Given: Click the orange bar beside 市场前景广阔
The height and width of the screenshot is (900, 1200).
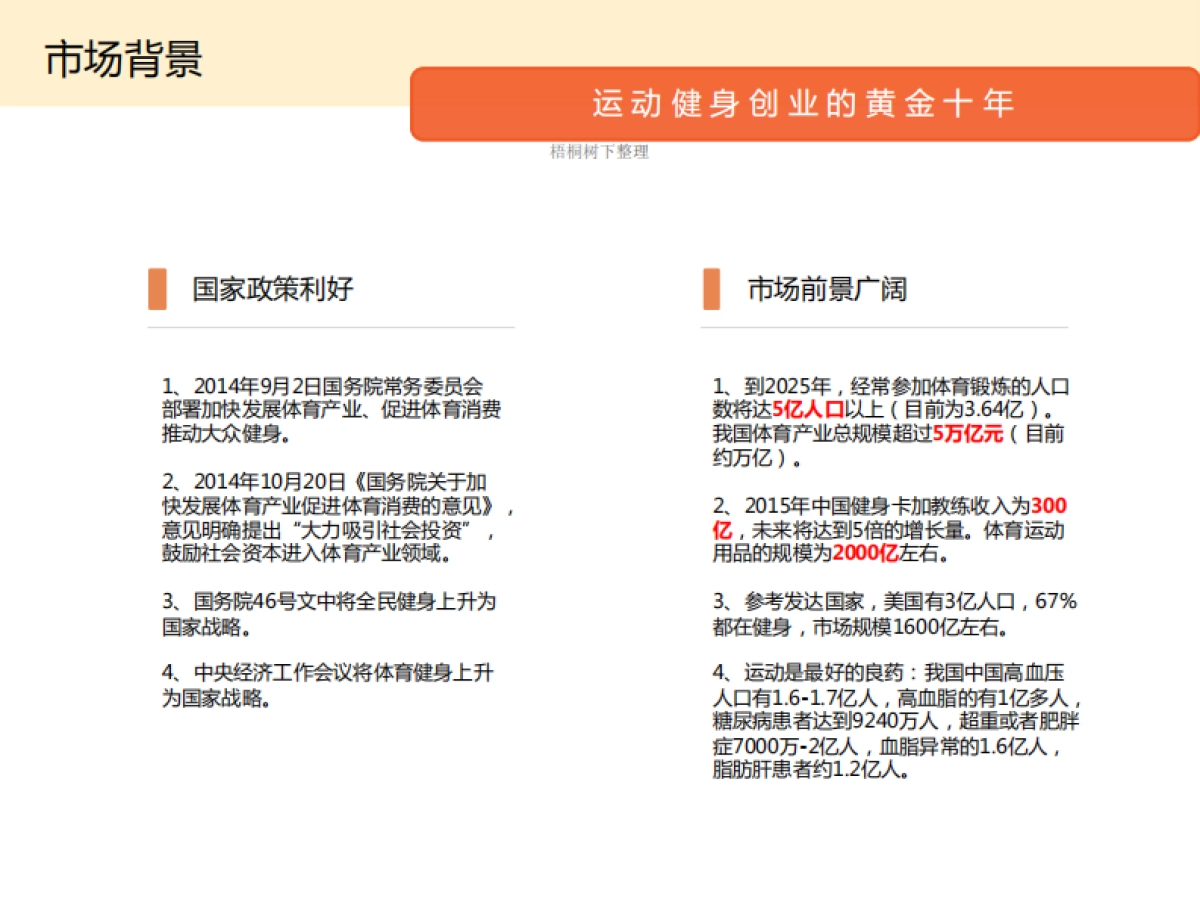Looking at the screenshot, I should (712, 291).
